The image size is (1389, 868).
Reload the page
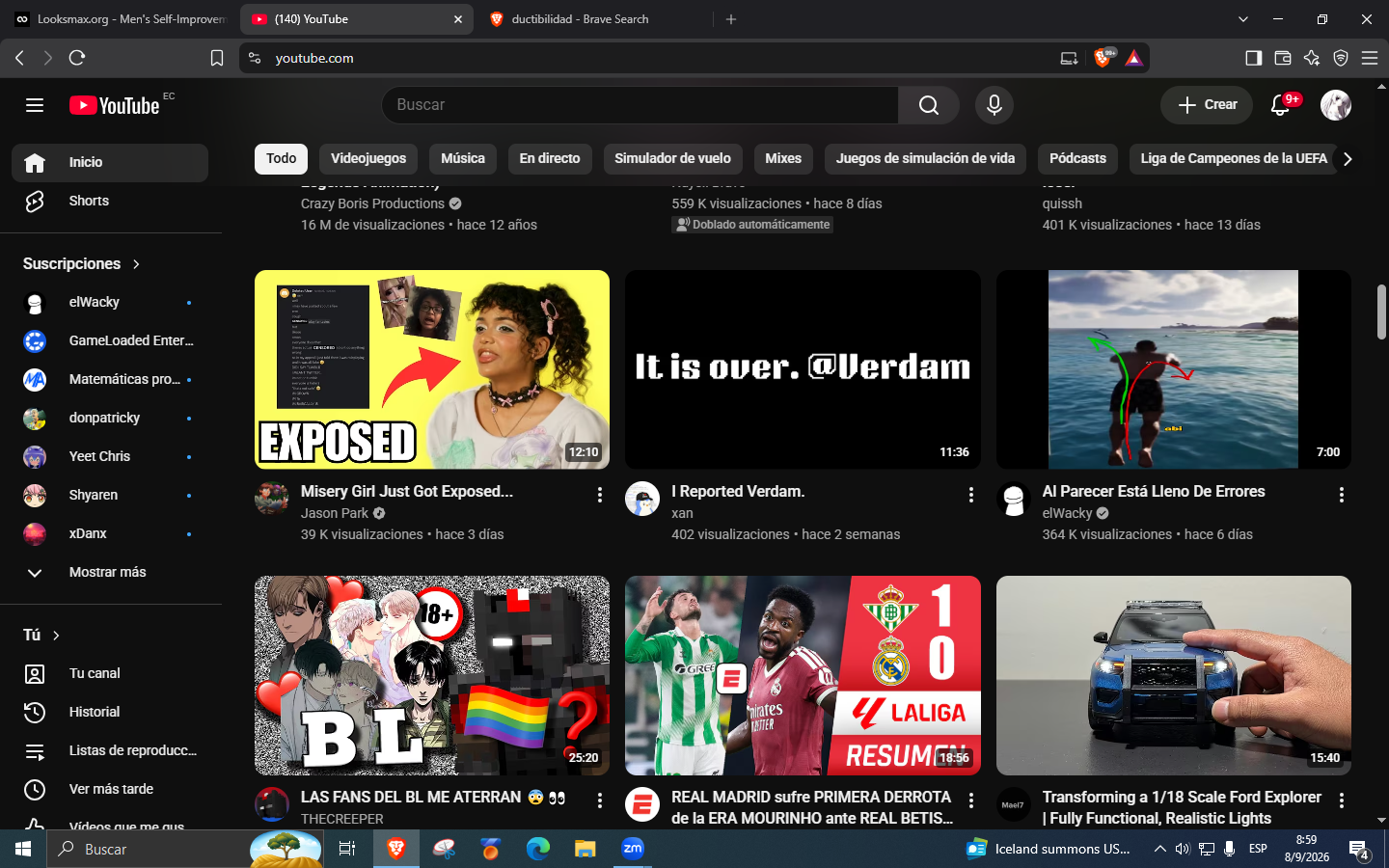click(x=77, y=58)
